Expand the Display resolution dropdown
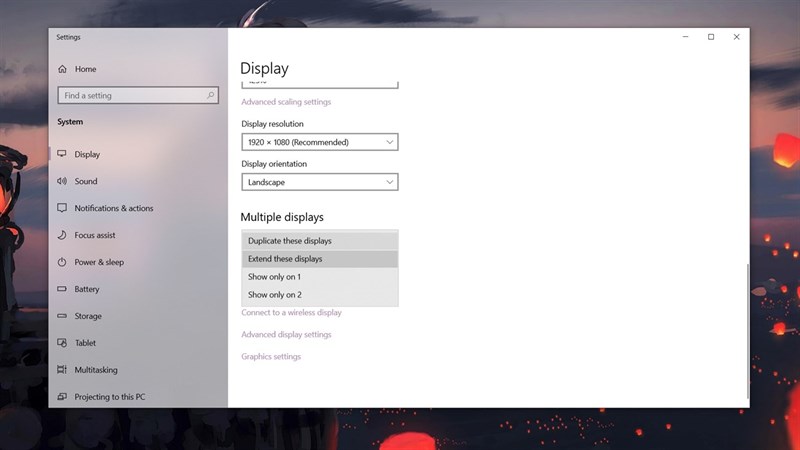Screen dimensions: 800x450 click(320, 142)
